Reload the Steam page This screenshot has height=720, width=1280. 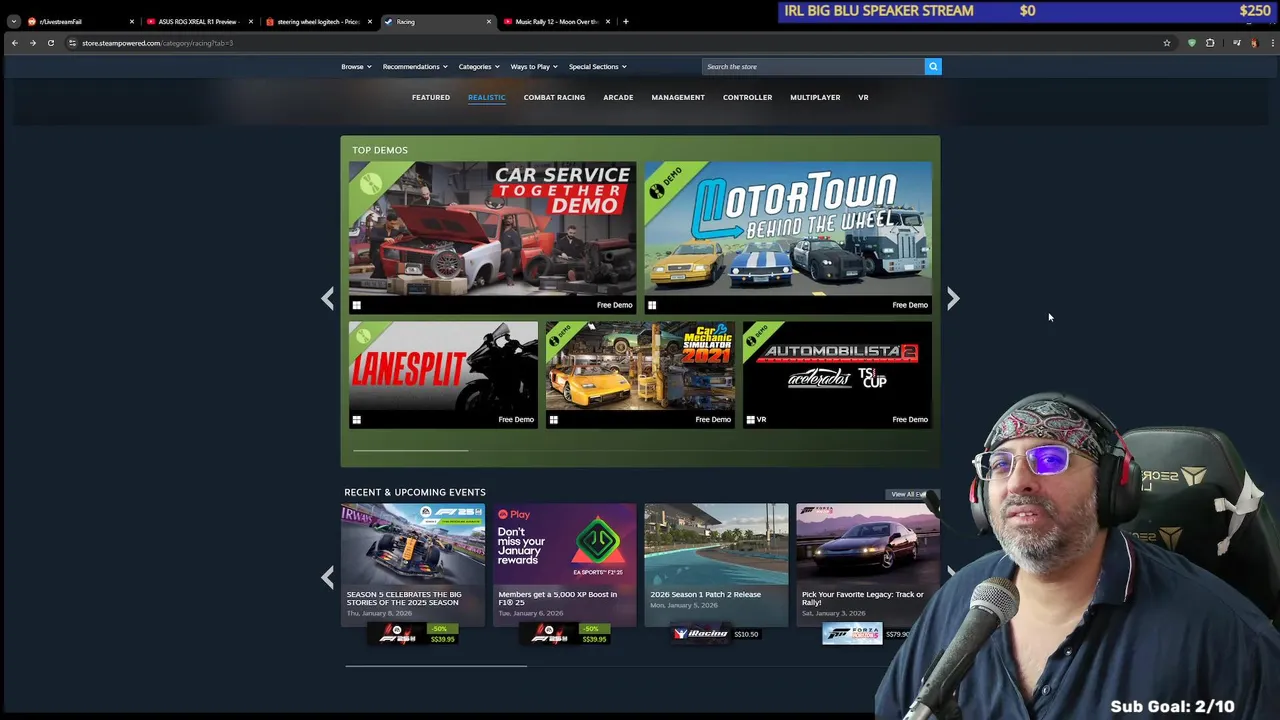coord(51,43)
